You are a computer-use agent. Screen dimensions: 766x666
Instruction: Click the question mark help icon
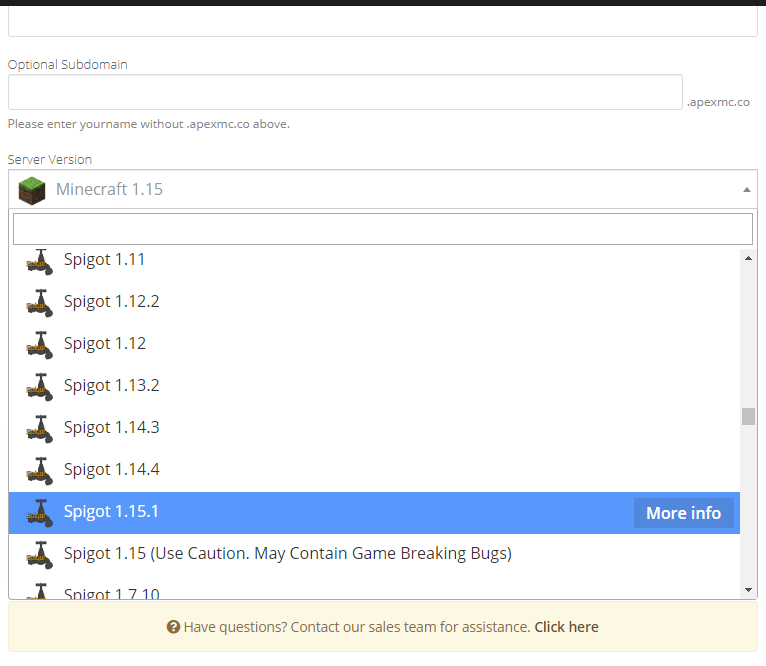[x=173, y=627]
